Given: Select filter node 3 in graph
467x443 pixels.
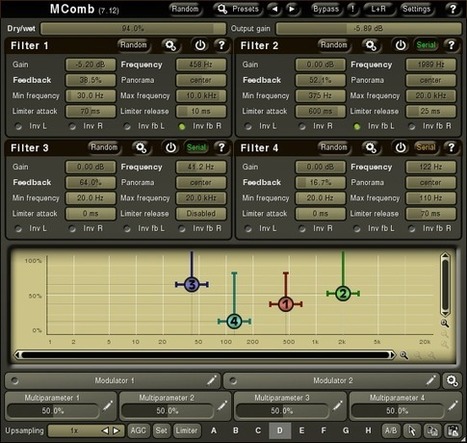Looking at the screenshot, I should [x=192, y=285].
